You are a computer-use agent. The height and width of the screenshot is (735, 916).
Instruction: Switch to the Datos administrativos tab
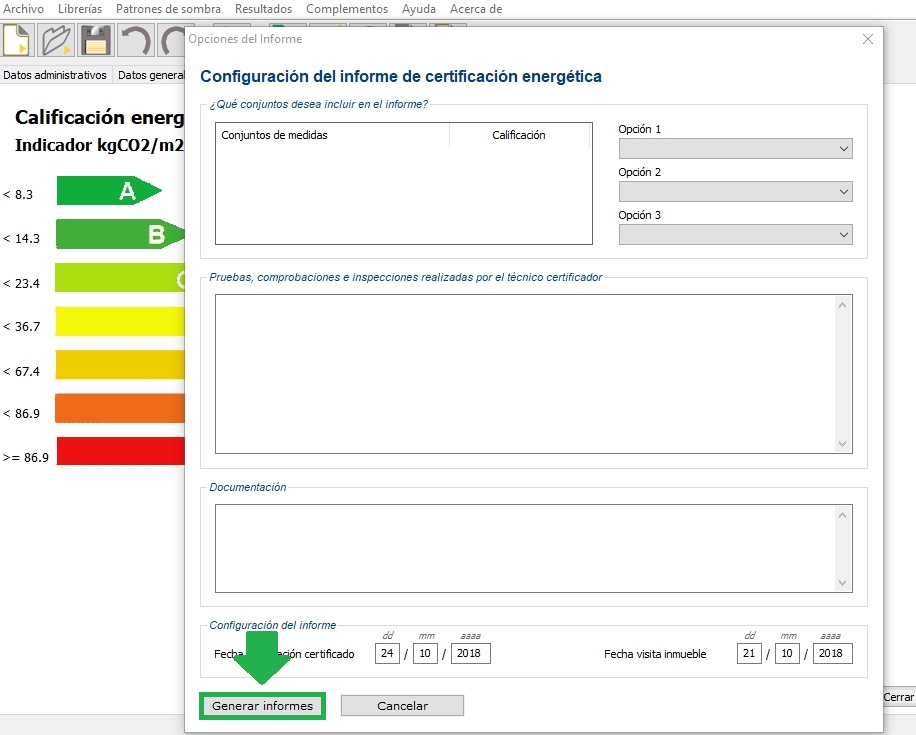click(55, 75)
